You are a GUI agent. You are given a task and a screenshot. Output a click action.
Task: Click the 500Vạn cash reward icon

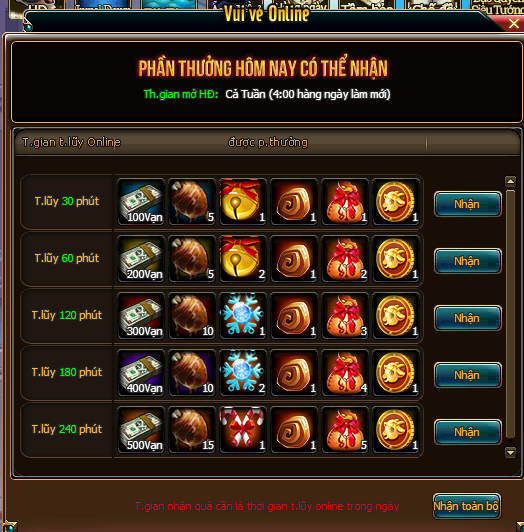pos(141,430)
